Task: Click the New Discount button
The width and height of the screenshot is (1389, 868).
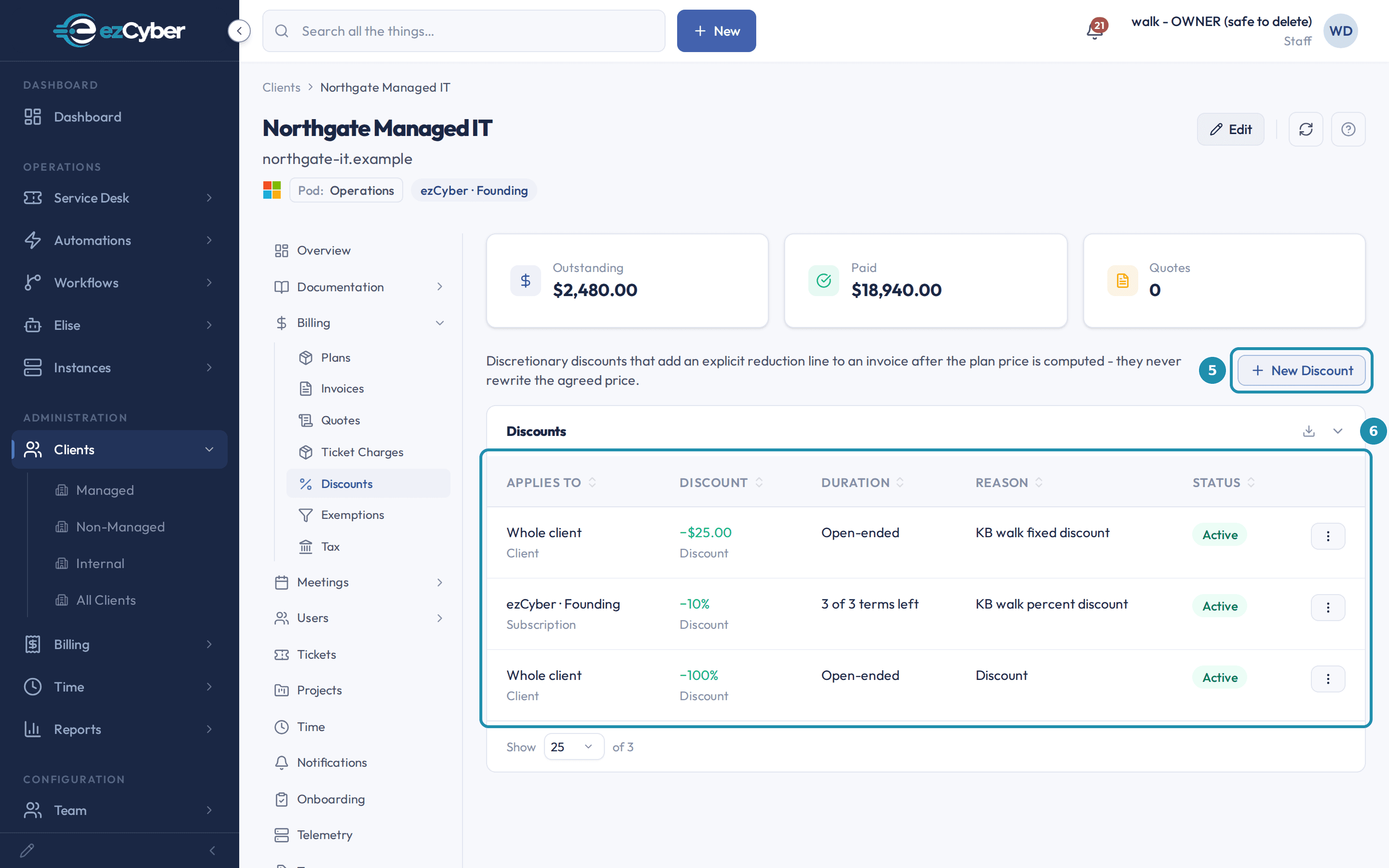Action: tap(1301, 370)
